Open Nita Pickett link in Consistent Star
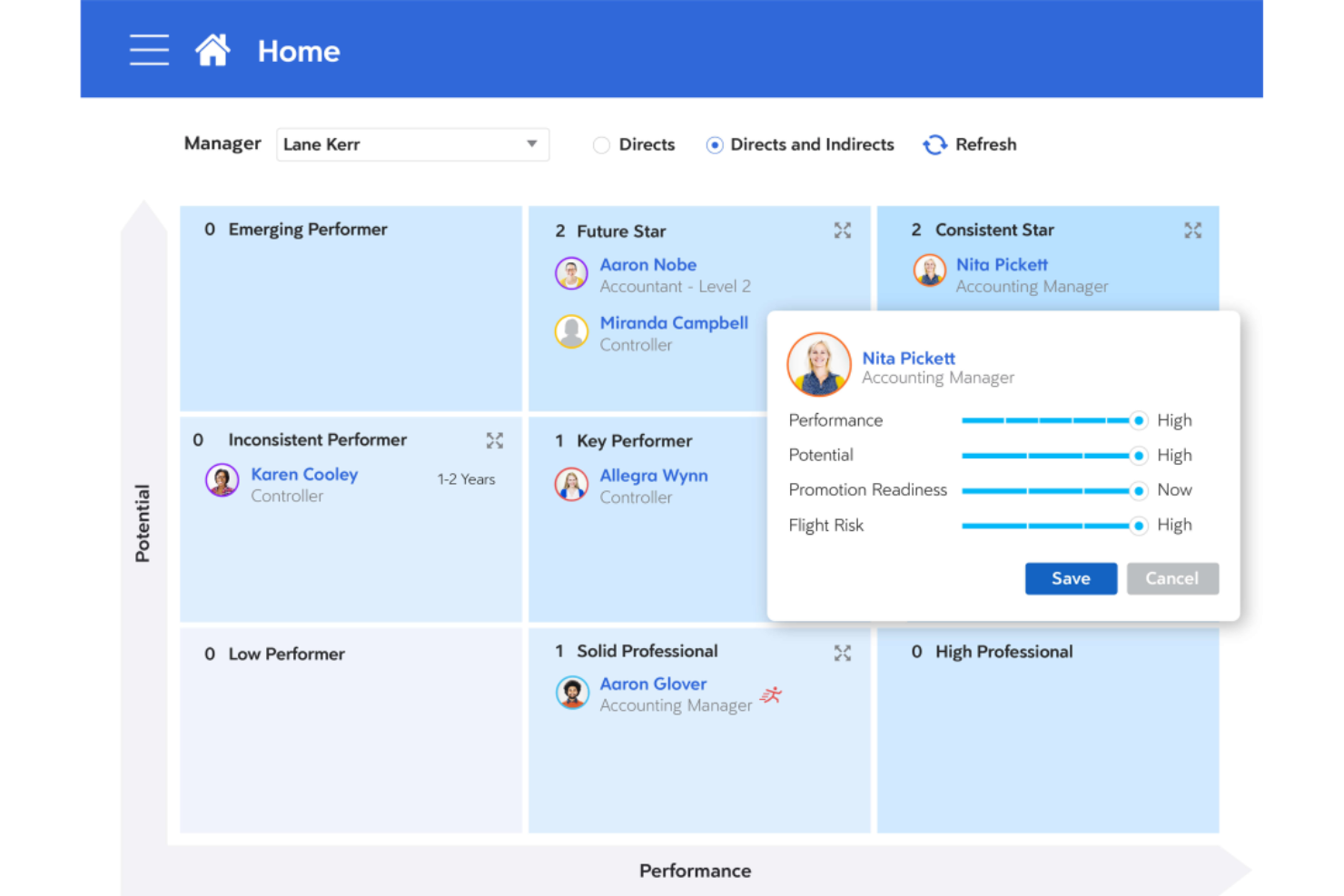Screen dimensions: 1344x896 tap(1002, 265)
